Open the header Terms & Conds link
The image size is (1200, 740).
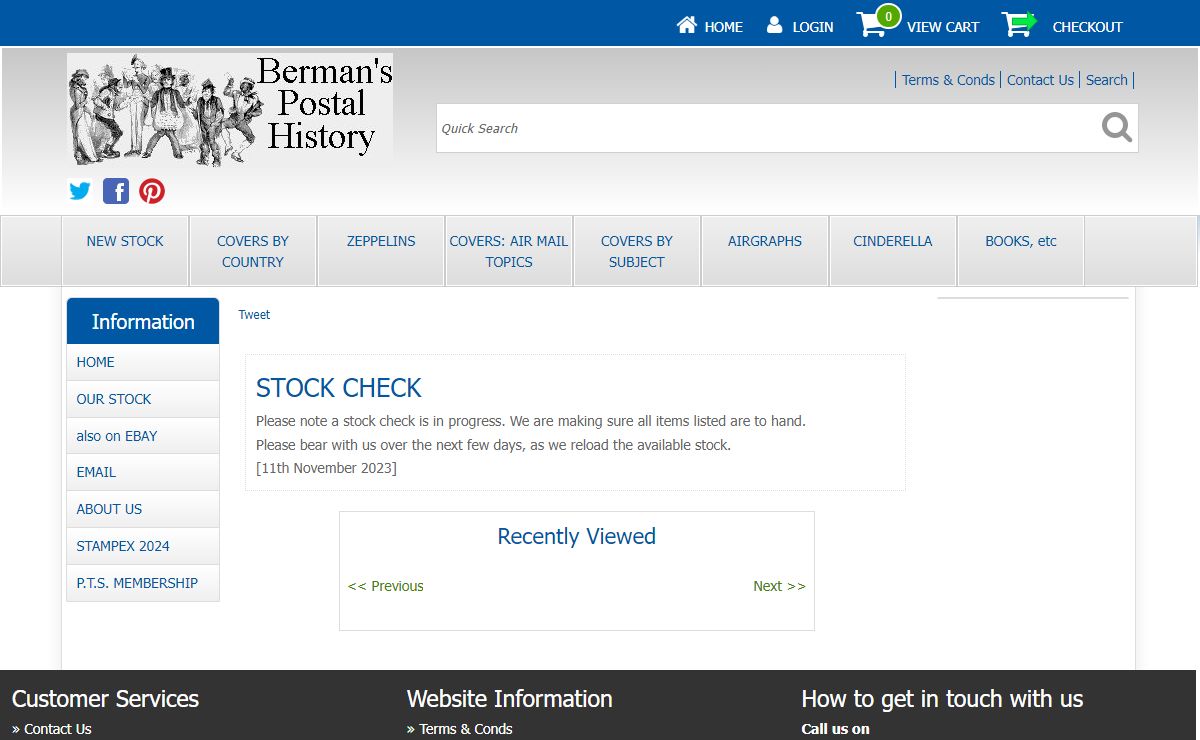coord(948,80)
